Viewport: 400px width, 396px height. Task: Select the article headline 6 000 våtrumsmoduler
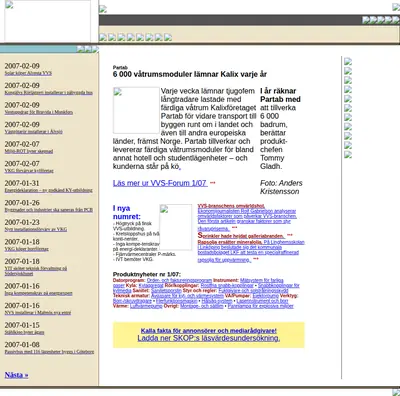pos(190,74)
